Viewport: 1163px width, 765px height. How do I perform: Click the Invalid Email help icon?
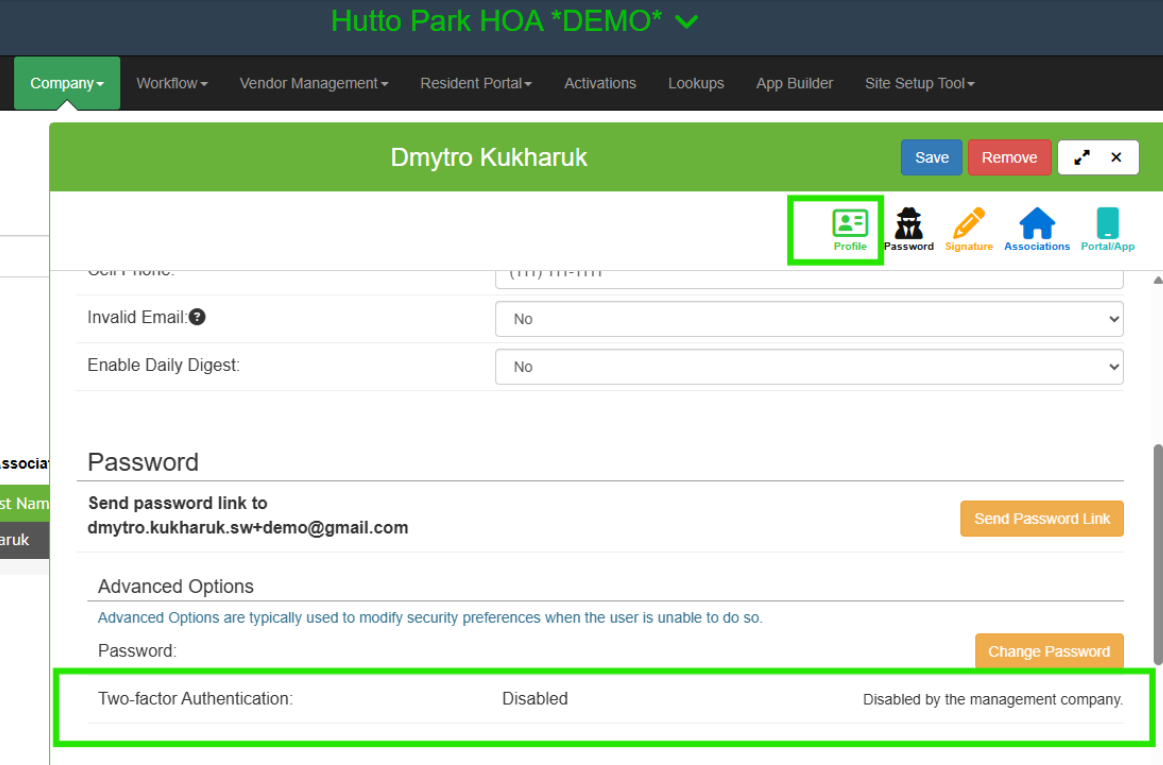pyautogui.click(x=197, y=317)
